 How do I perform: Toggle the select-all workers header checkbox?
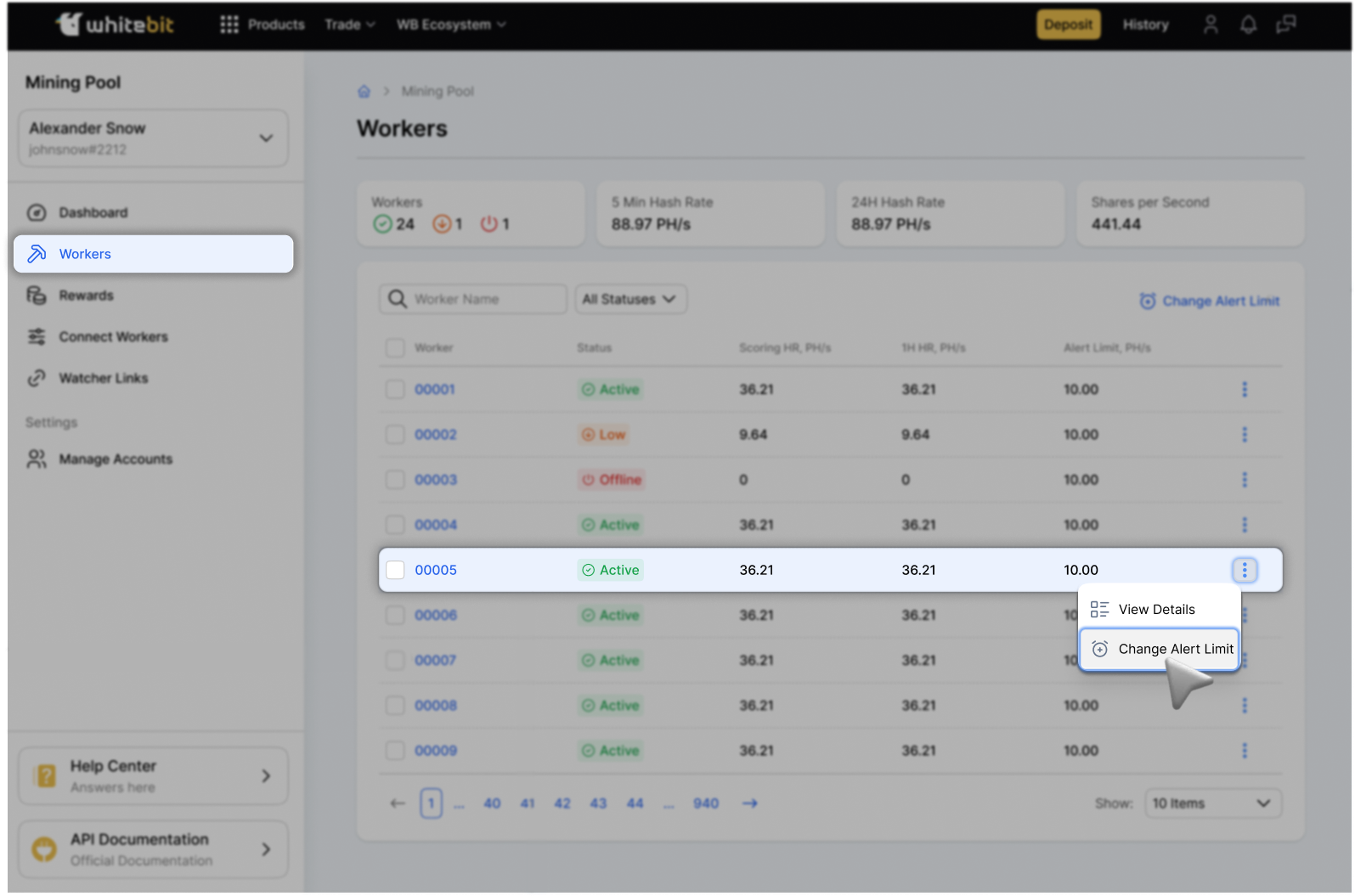click(395, 348)
